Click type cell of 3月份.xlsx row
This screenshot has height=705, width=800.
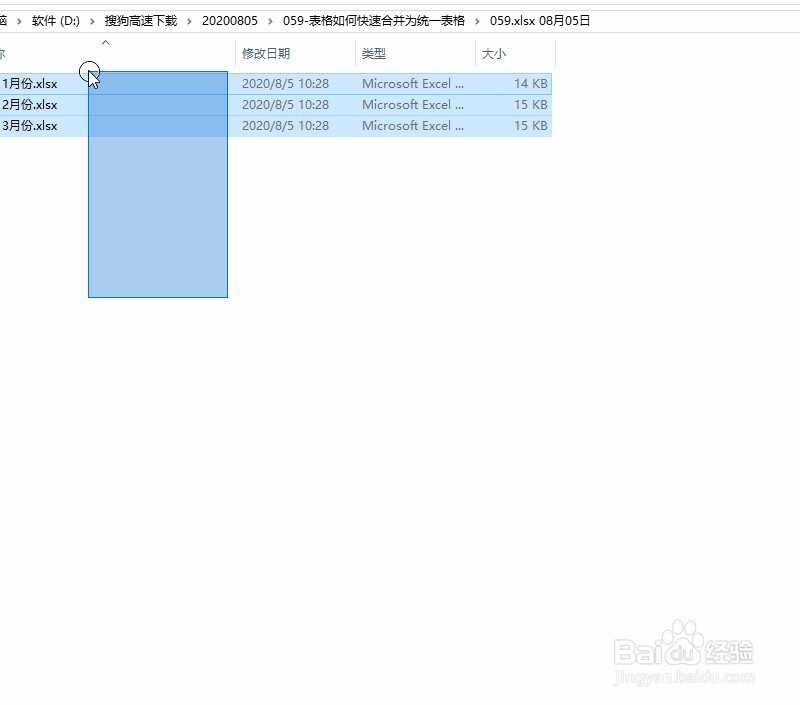tap(413, 125)
